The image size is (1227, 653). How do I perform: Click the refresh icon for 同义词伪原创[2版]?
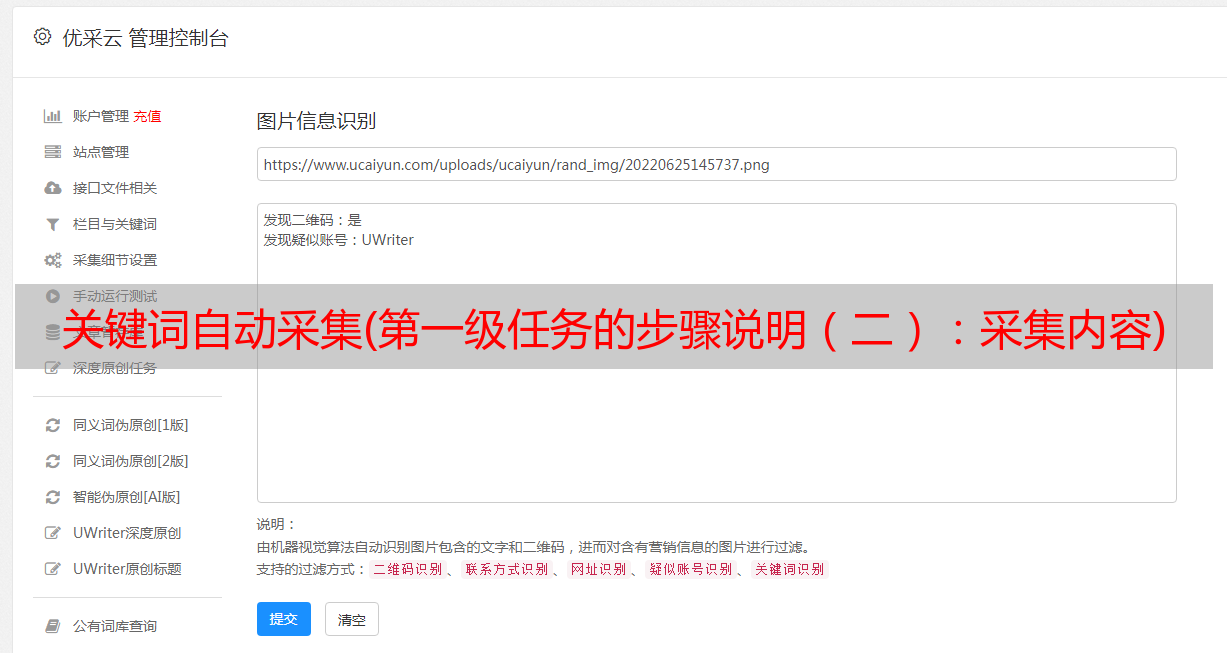pyautogui.click(x=53, y=461)
